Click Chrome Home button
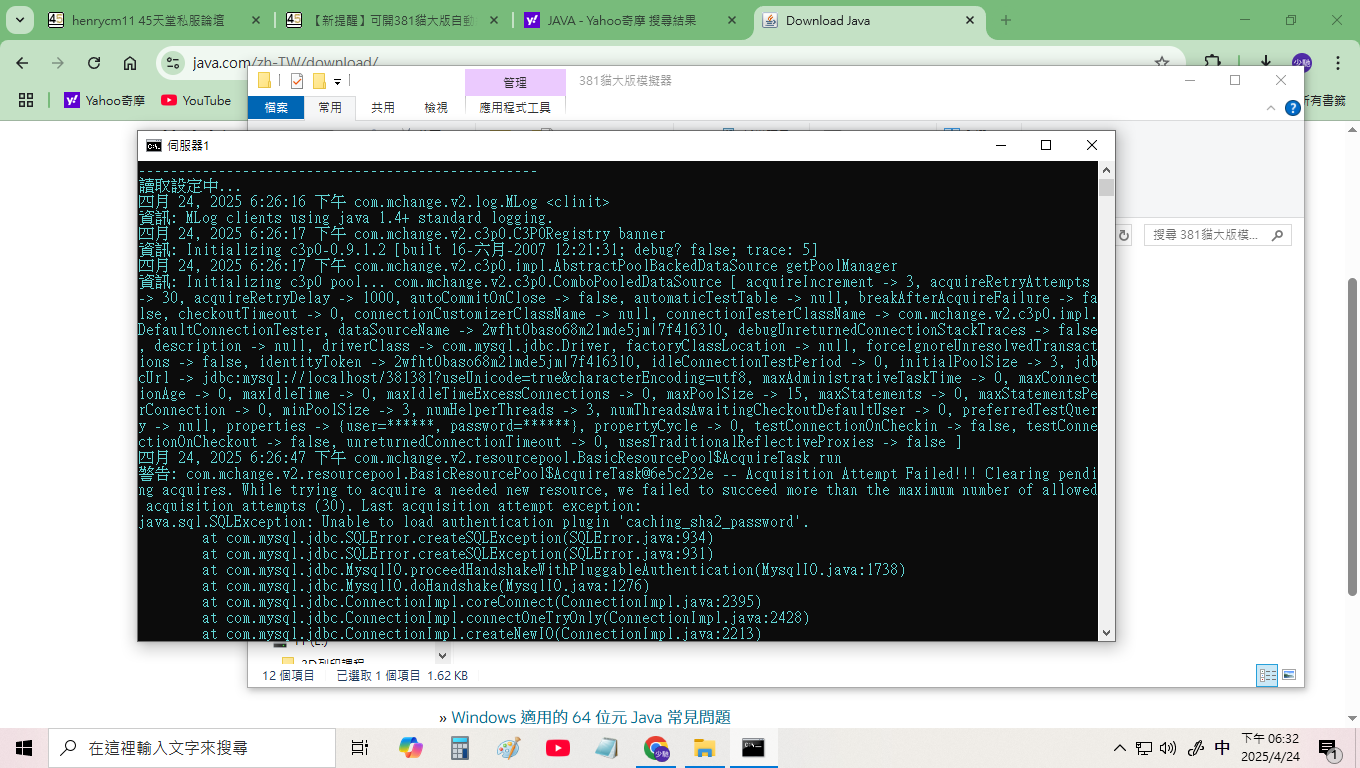The width and height of the screenshot is (1360, 768). [x=130, y=63]
